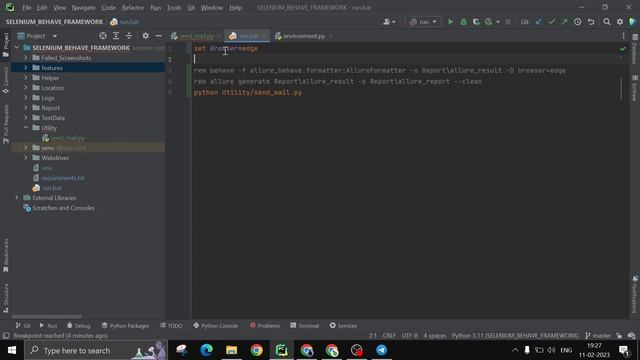Click the Windows taskbar search box
This screenshot has width=640, height=360.
pos(96,350)
